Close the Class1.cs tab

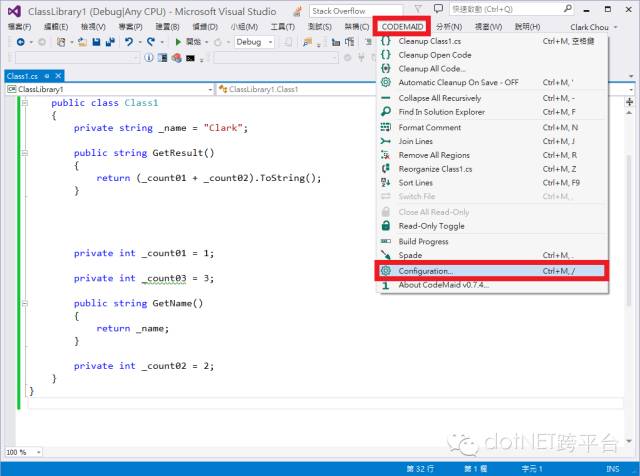tap(58, 76)
